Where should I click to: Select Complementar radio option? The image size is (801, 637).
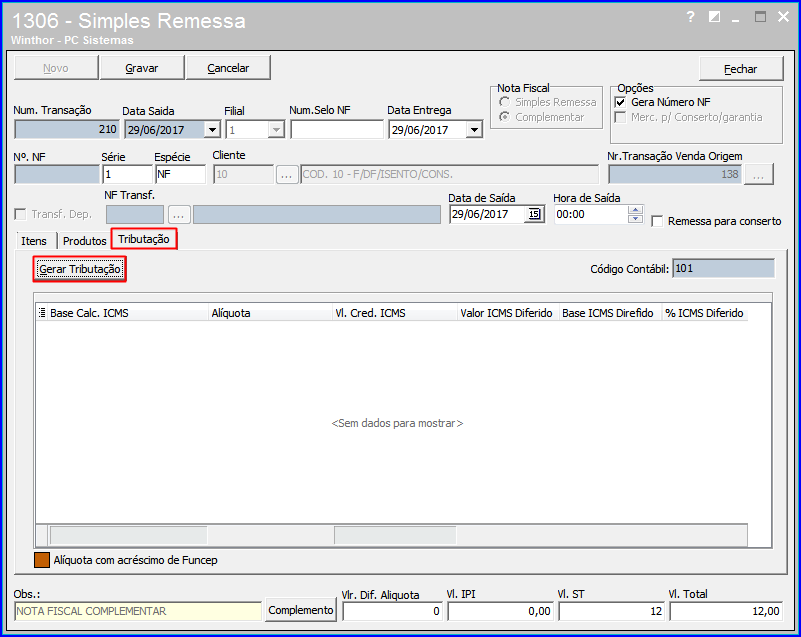[x=504, y=117]
